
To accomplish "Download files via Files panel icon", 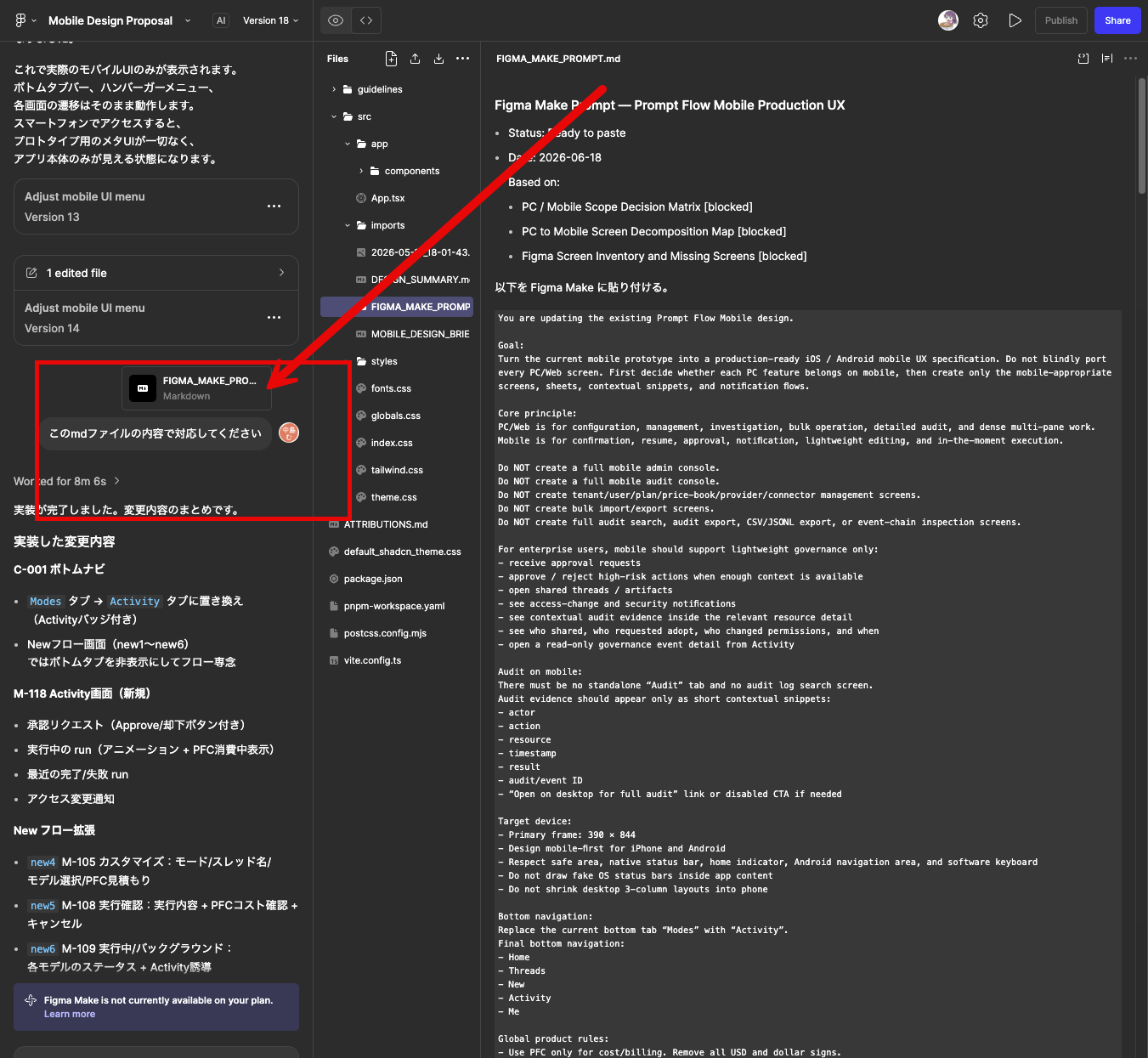I will 438,59.
